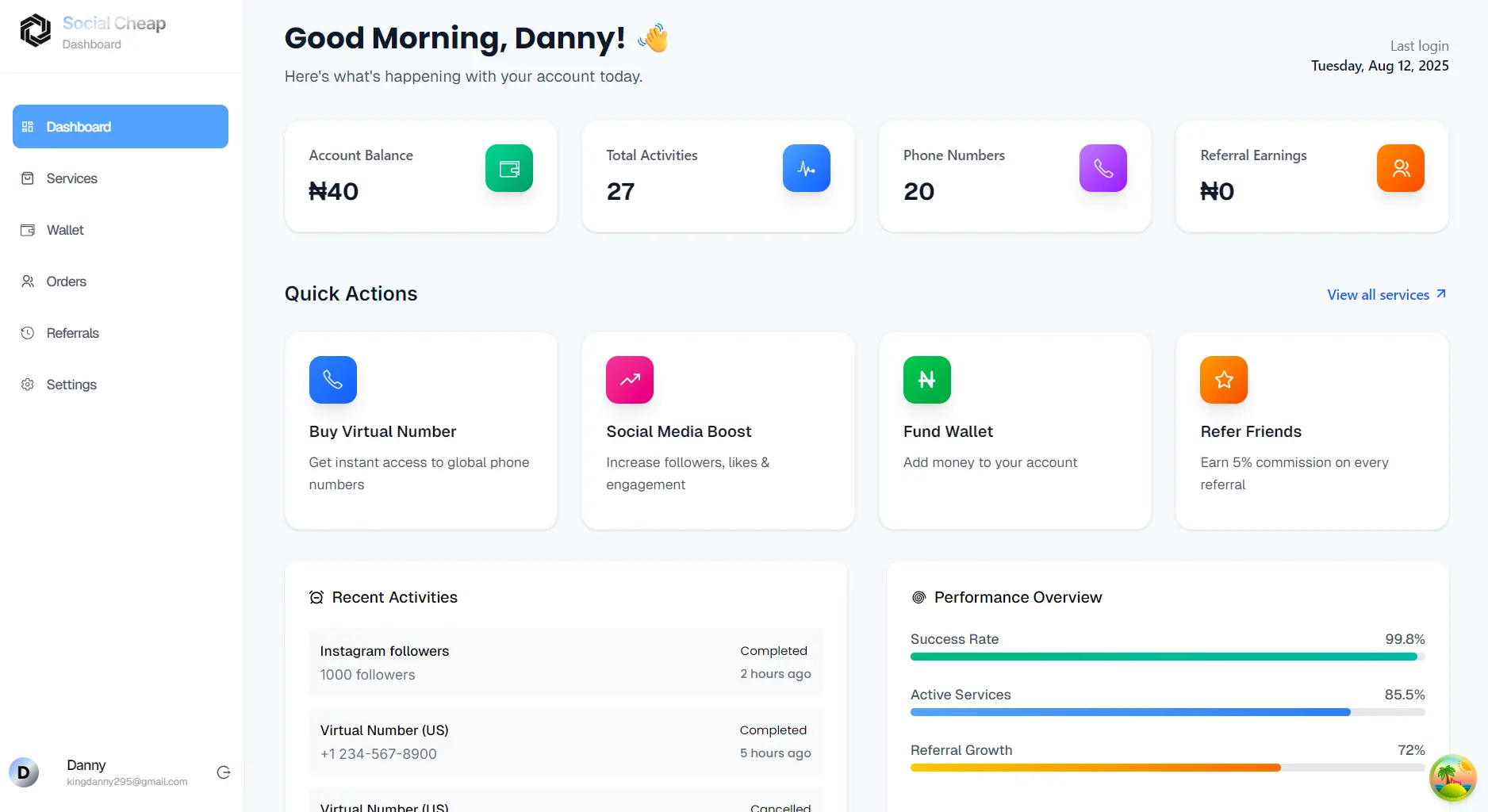Click the green wallet icon on Account Balance
Viewport: 1488px width, 812px height.
508,168
